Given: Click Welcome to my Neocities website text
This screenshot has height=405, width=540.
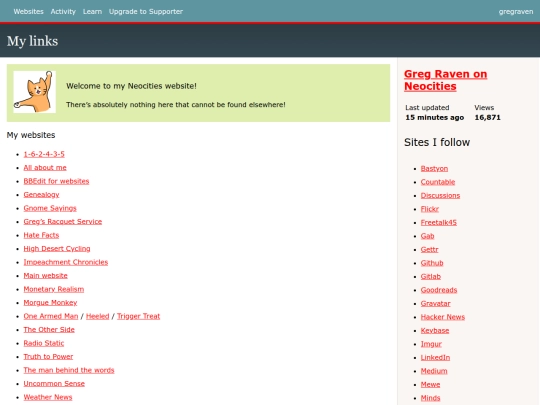Looking at the screenshot, I should [131, 86].
